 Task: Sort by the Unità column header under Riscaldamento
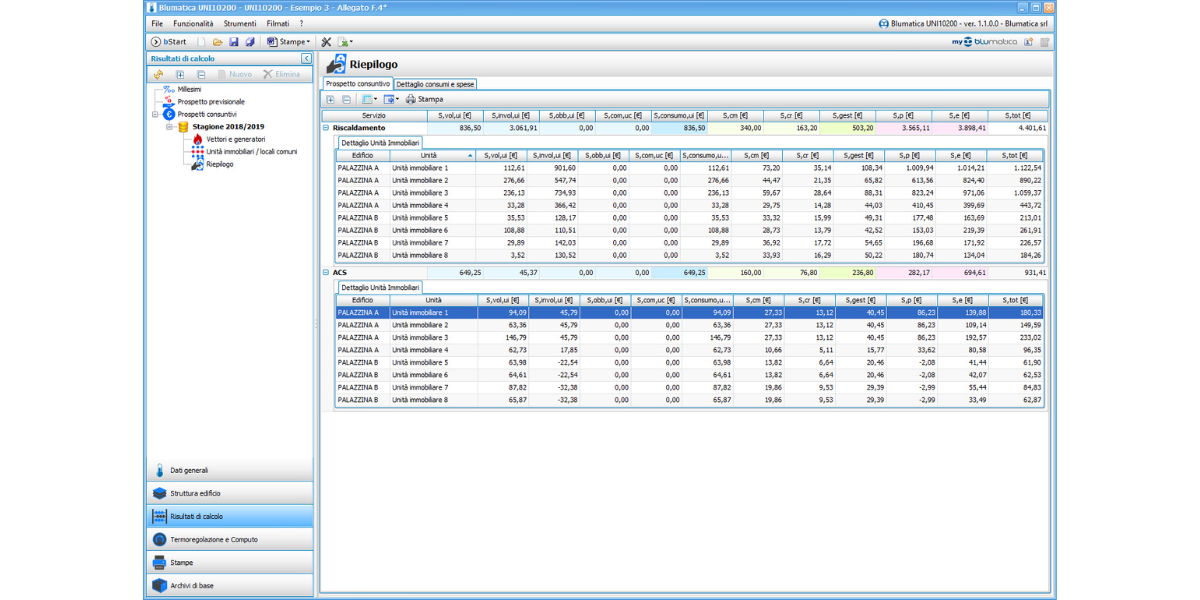point(428,155)
